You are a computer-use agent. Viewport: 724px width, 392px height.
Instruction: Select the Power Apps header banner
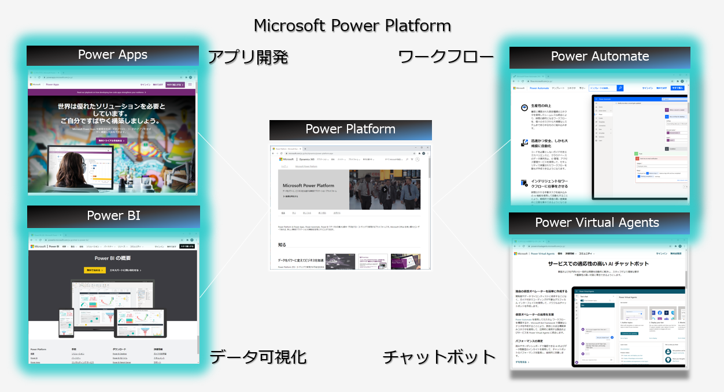[113, 55]
